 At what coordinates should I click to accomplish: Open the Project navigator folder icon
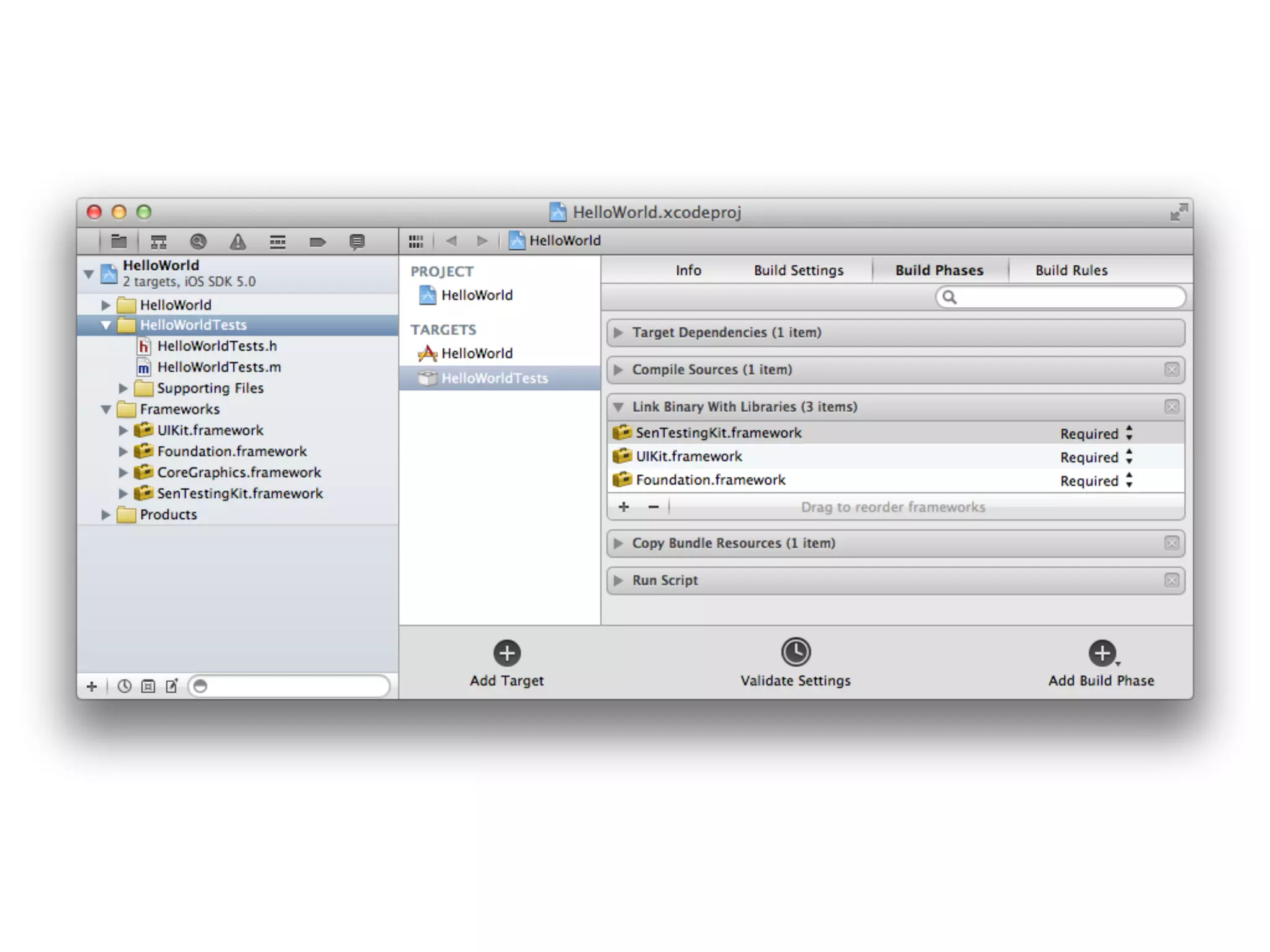click(x=118, y=241)
